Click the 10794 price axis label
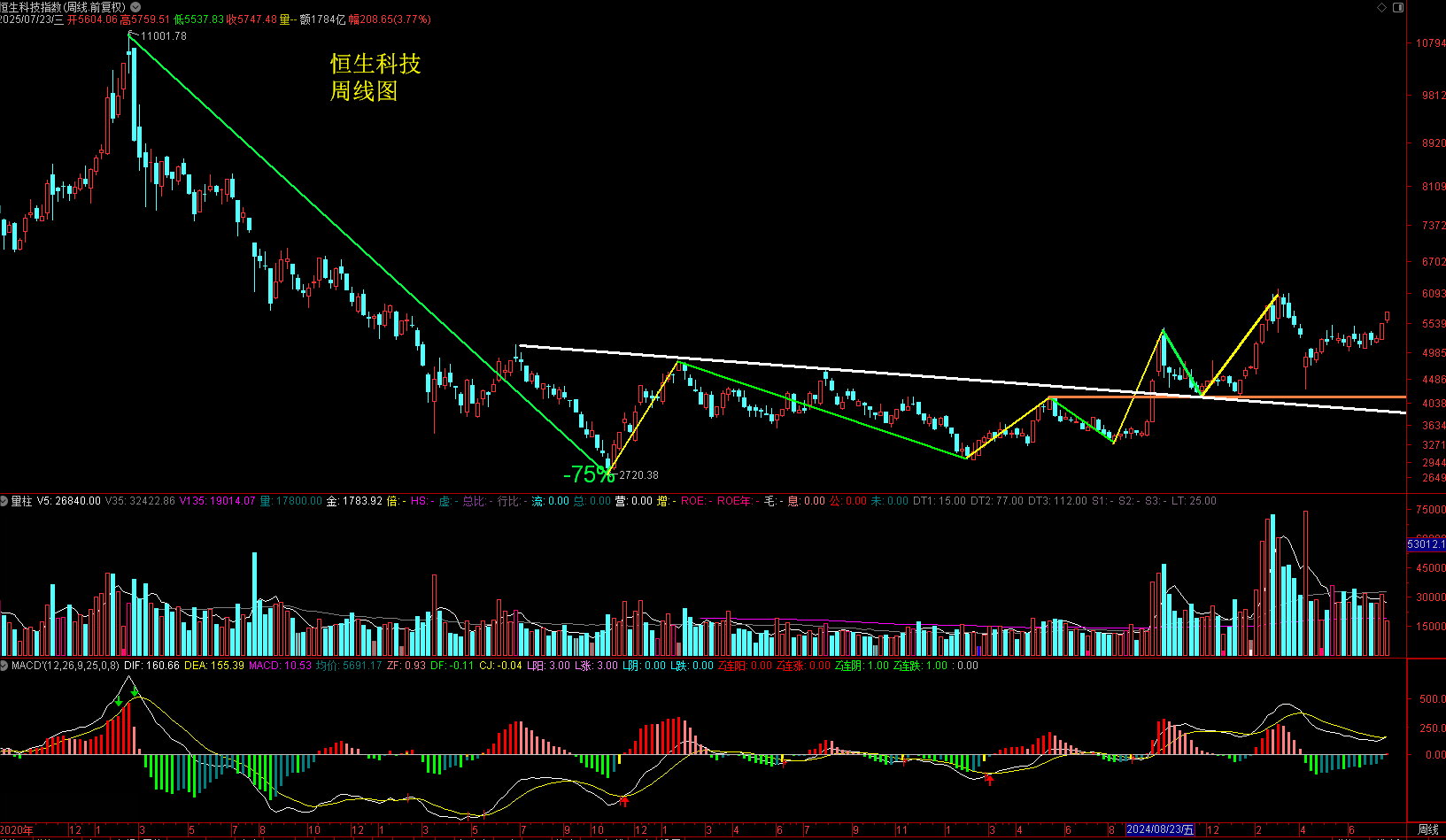 coord(1430,43)
